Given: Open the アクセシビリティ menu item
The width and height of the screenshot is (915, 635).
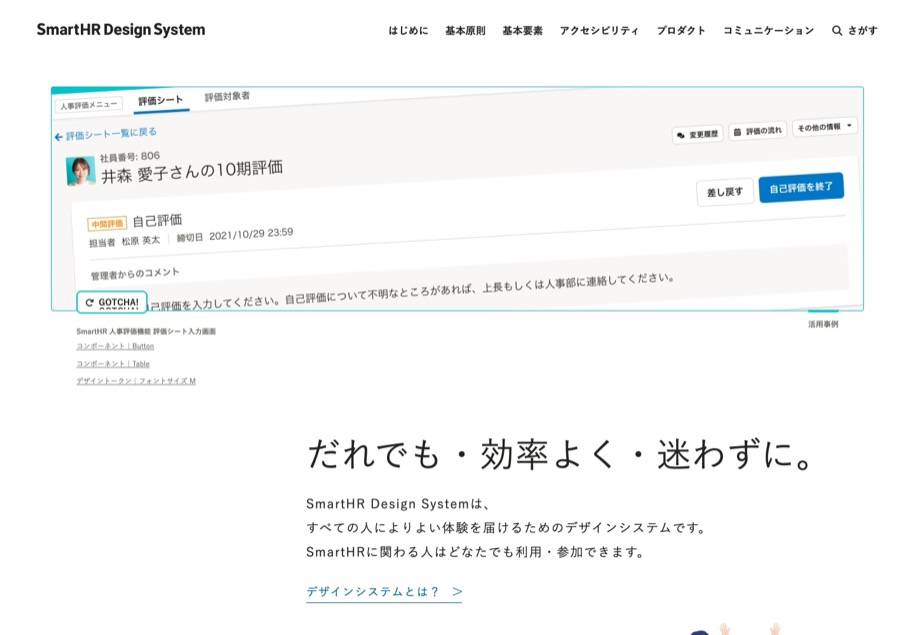Looking at the screenshot, I should click(x=599, y=30).
